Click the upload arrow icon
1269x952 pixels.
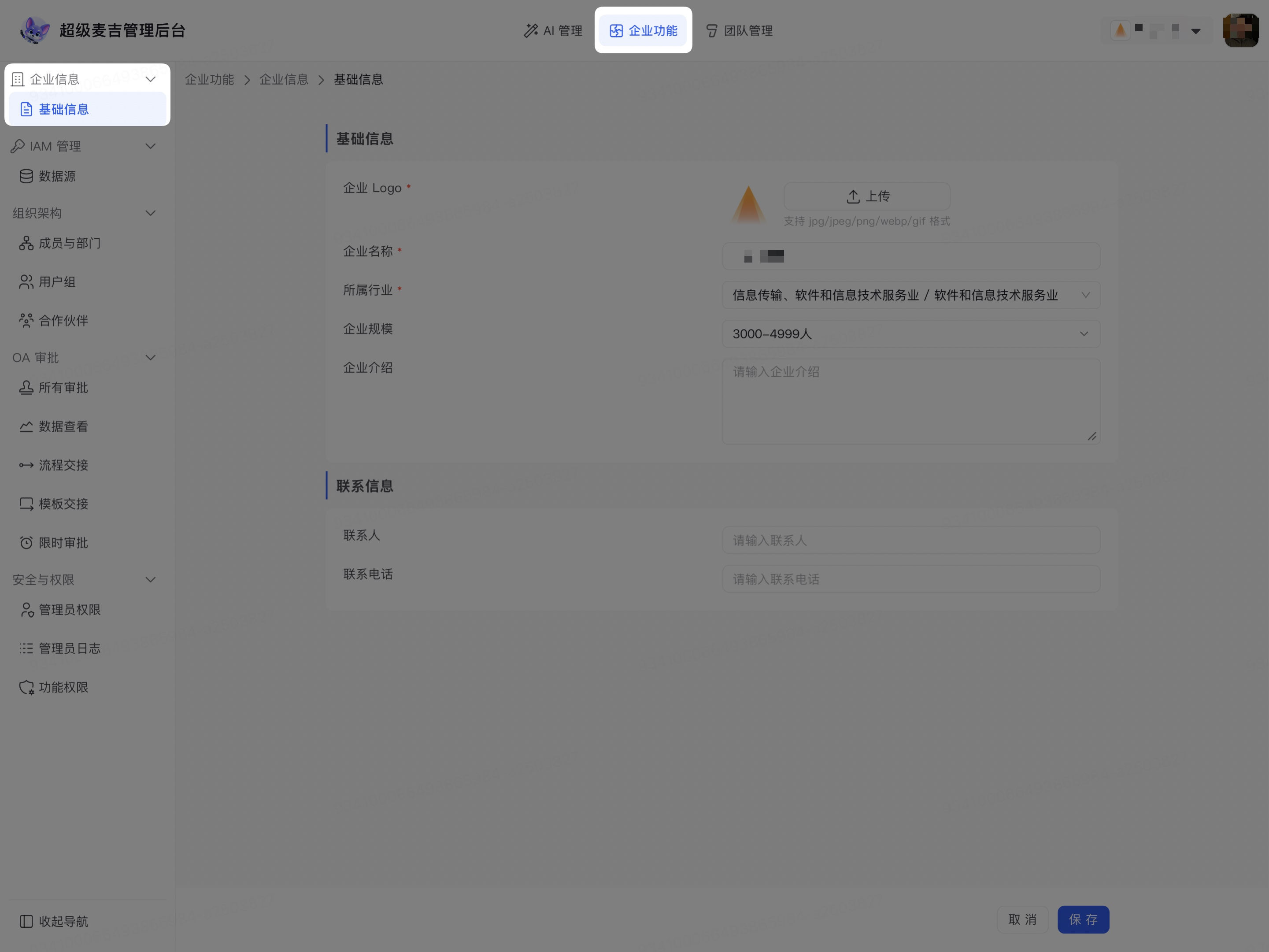[853, 197]
